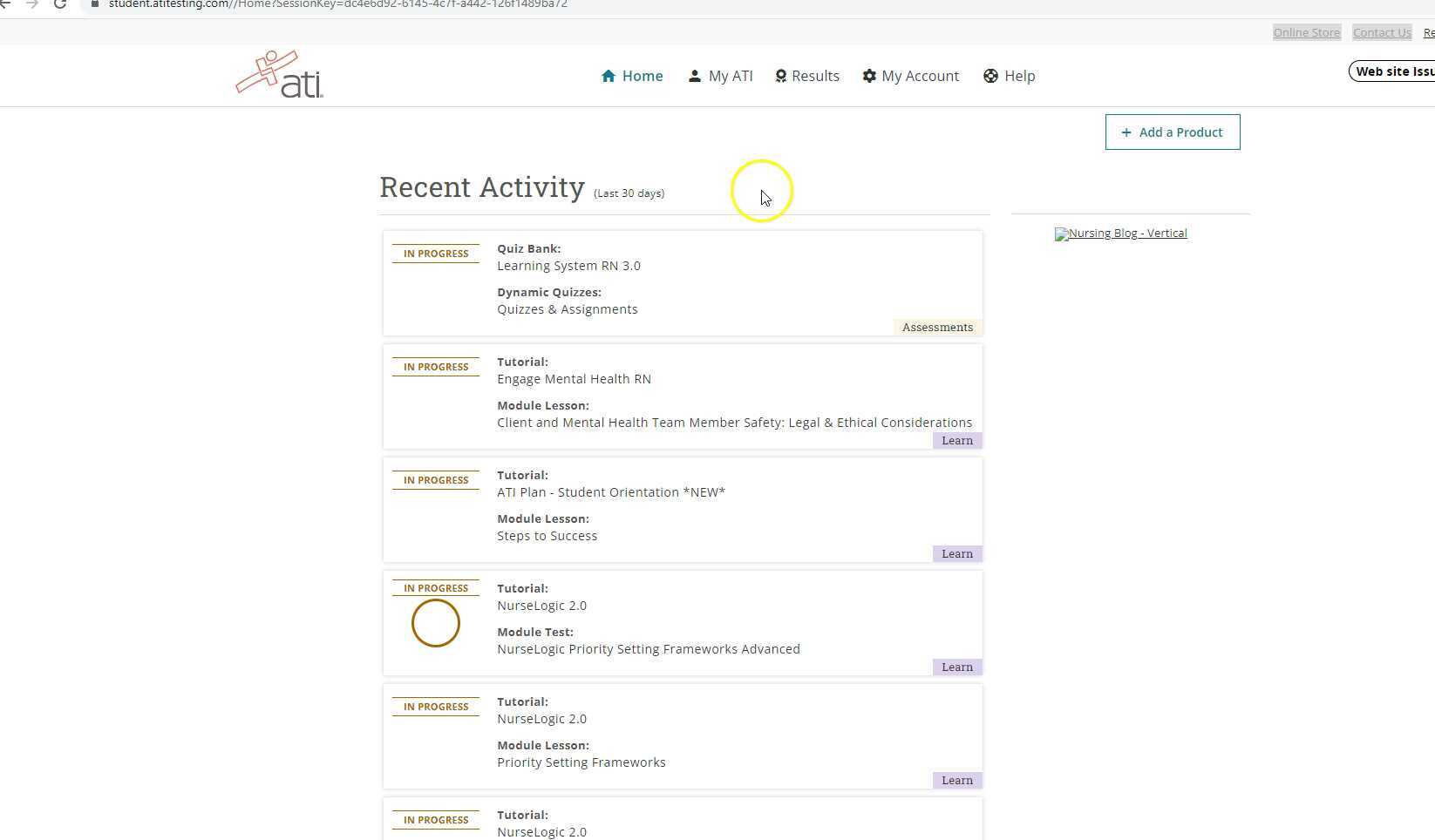Open the Results menu item

pyautogui.click(x=815, y=76)
